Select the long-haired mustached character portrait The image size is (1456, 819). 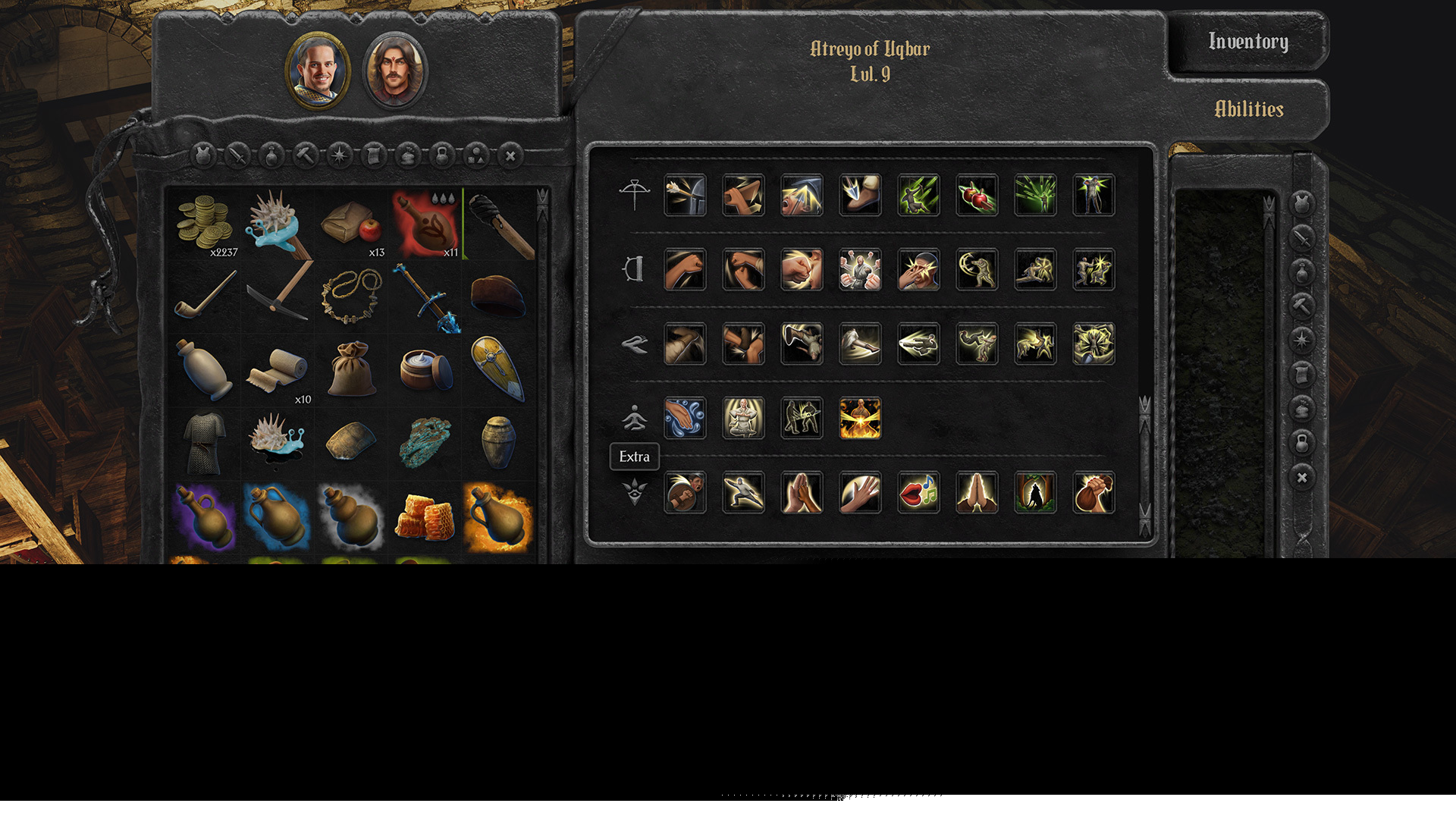(x=395, y=71)
